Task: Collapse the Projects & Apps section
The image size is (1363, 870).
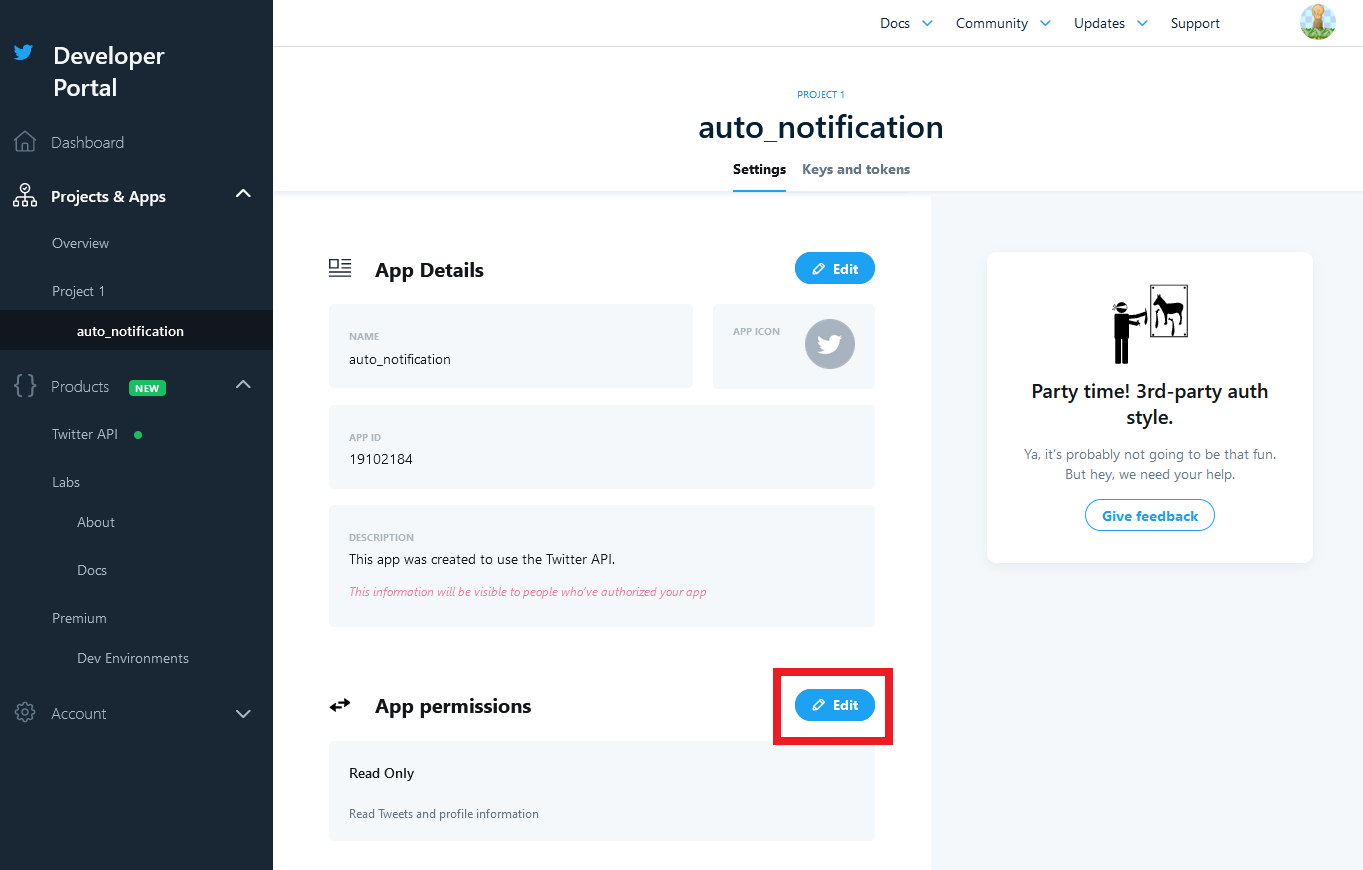Action: coord(243,194)
